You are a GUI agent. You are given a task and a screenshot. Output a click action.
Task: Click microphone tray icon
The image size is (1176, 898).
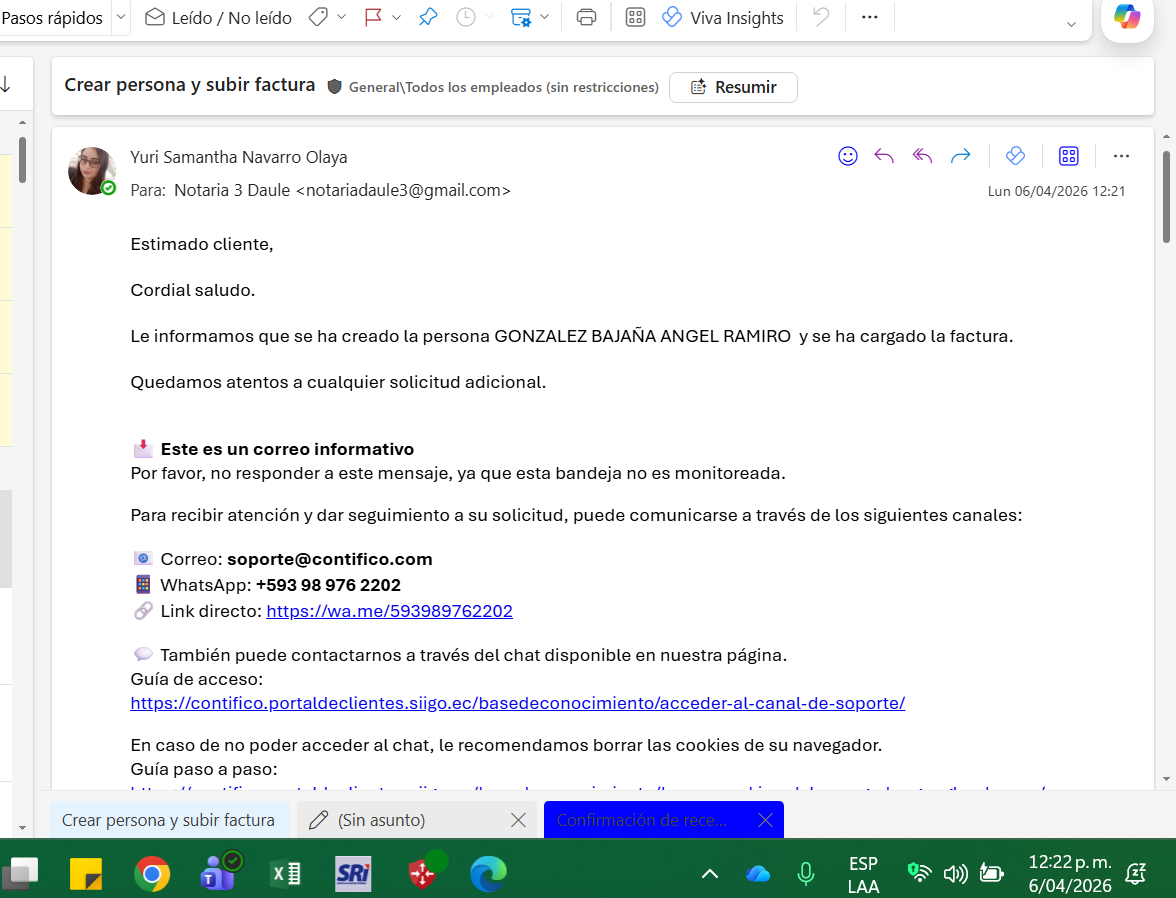pos(806,874)
